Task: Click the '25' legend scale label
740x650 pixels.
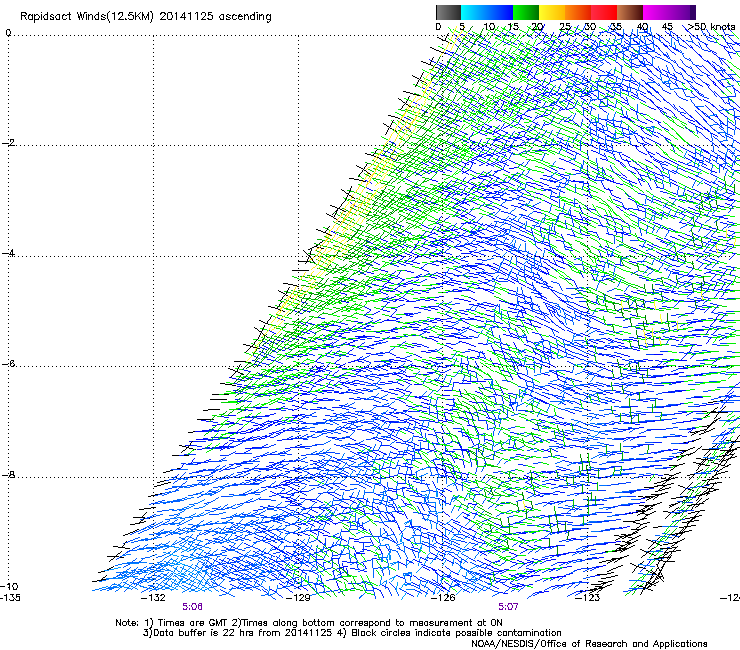Action: [565, 26]
